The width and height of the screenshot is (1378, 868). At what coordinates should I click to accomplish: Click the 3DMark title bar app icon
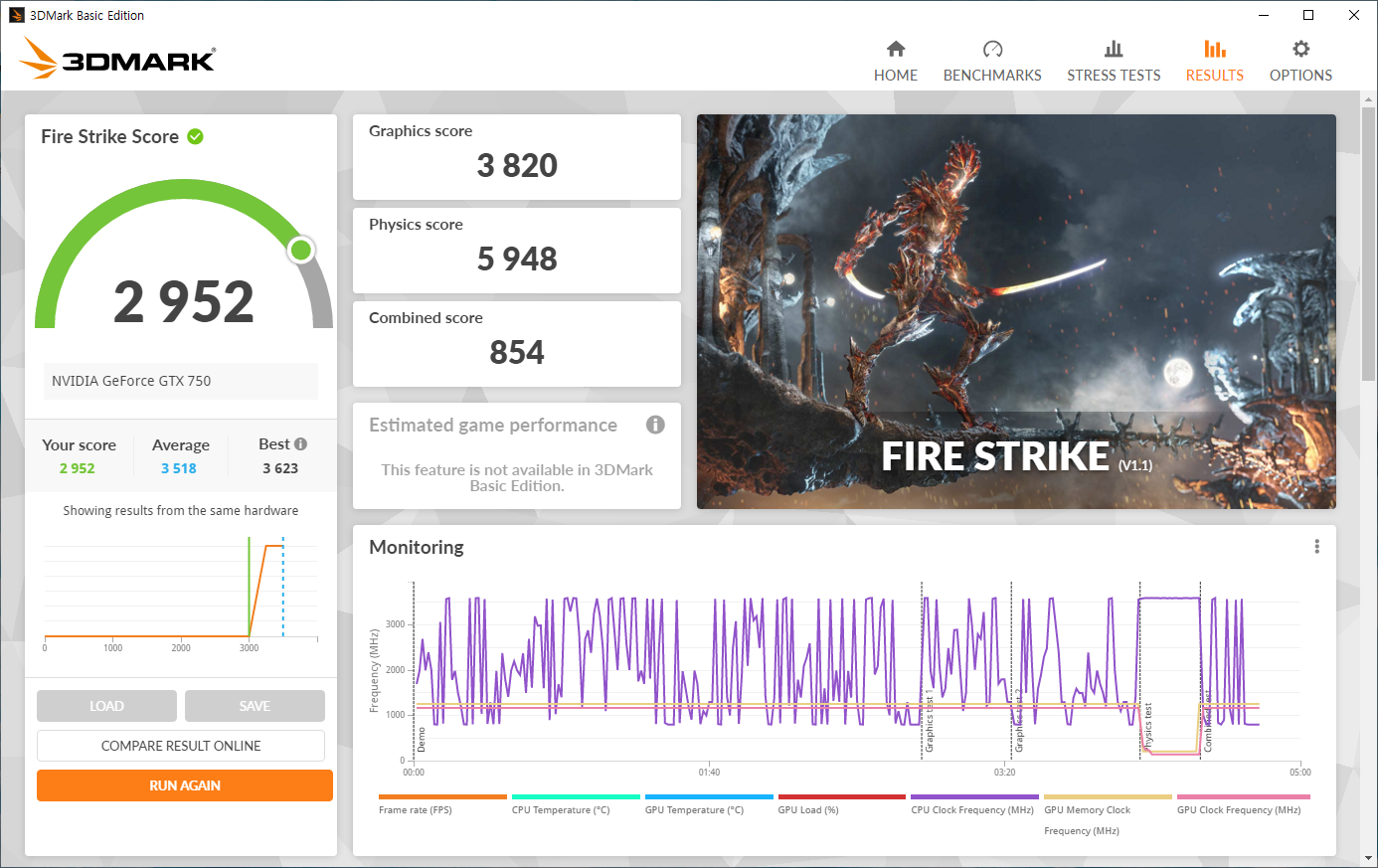[x=16, y=15]
